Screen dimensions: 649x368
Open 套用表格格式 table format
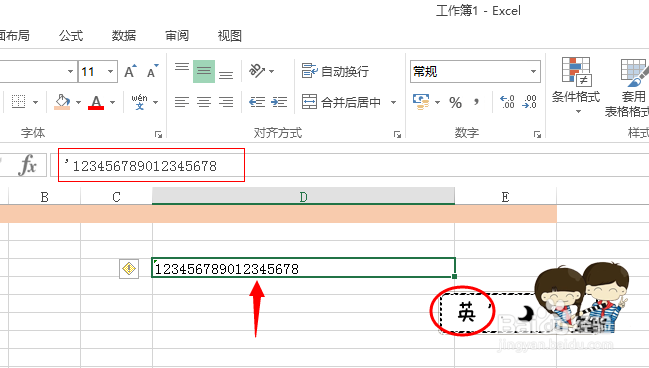point(627,87)
